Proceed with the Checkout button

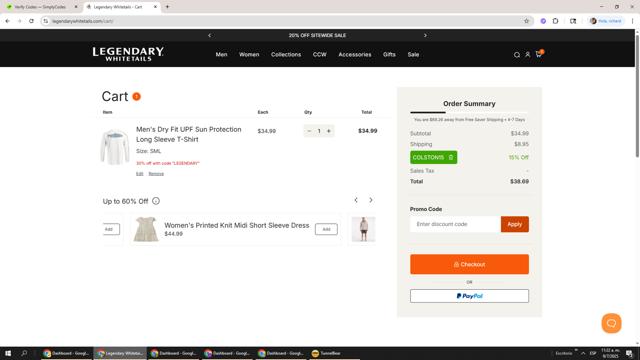point(469,264)
